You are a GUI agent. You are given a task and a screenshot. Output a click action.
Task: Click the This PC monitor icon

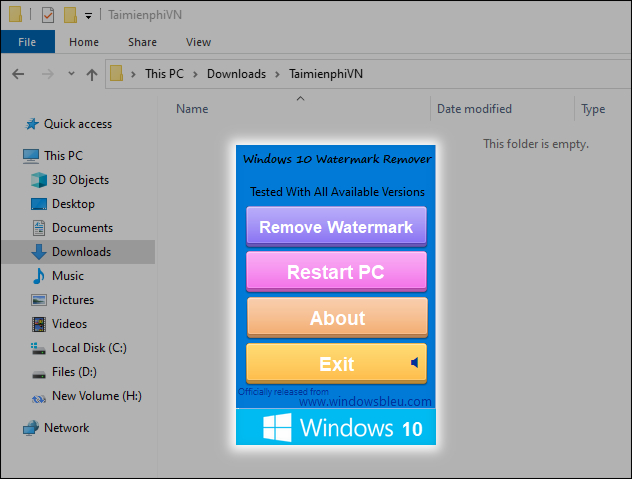point(31,156)
